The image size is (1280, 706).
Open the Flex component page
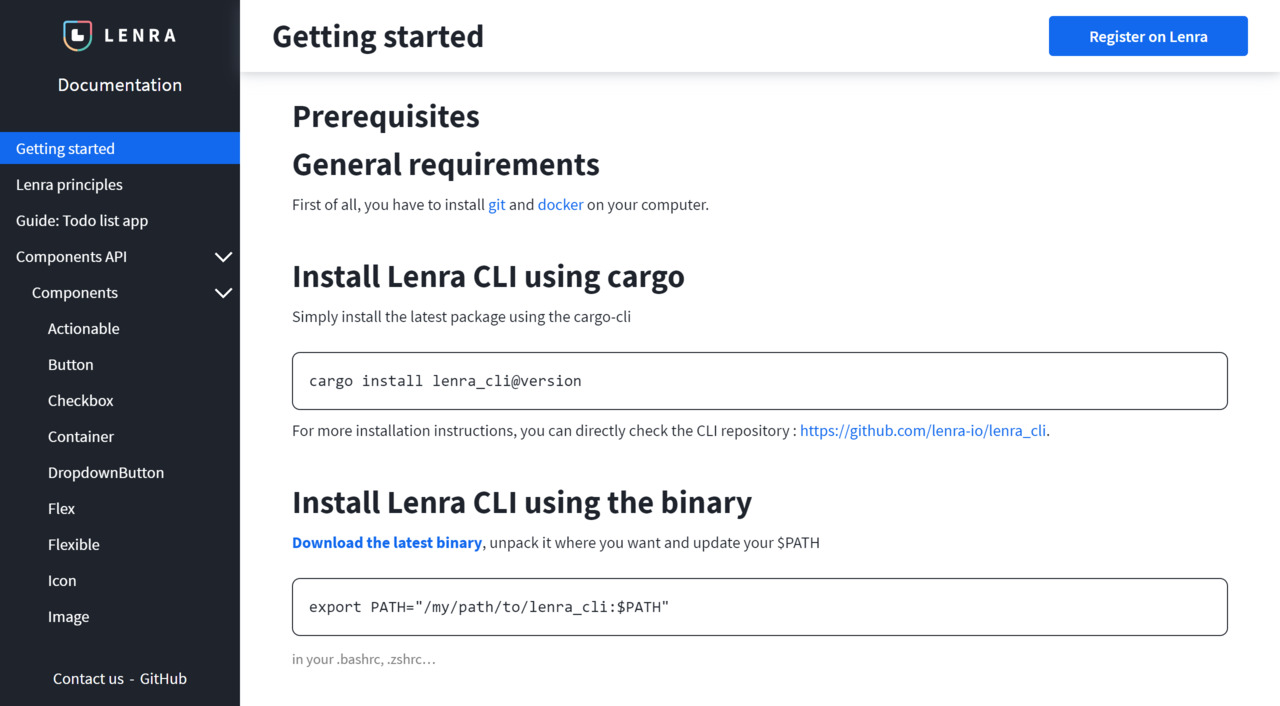point(62,509)
